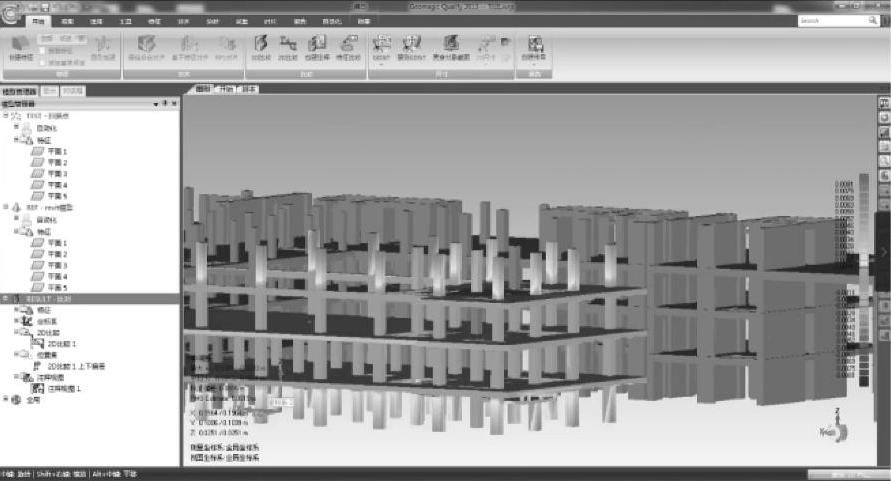Open the middle viewport tab next to 图形
891x481 pixels.
226,89
